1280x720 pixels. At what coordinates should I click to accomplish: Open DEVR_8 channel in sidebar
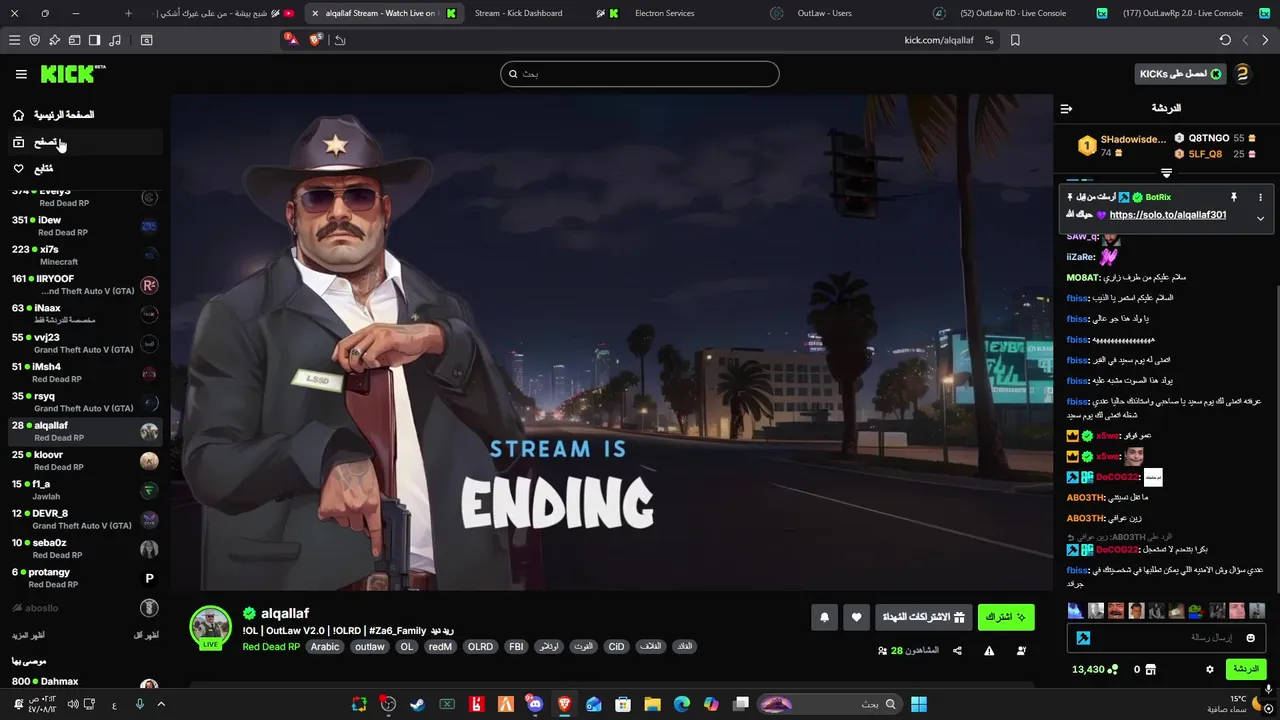point(85,519)
